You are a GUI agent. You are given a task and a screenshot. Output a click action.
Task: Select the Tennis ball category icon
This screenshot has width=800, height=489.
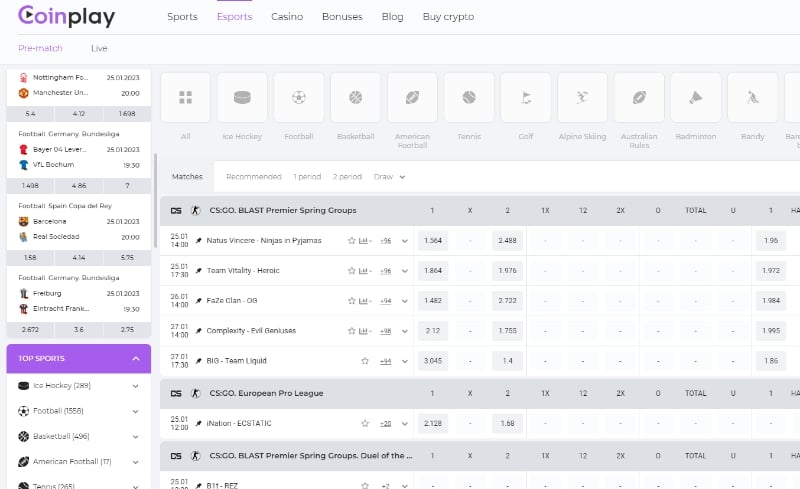click(469, 97)
